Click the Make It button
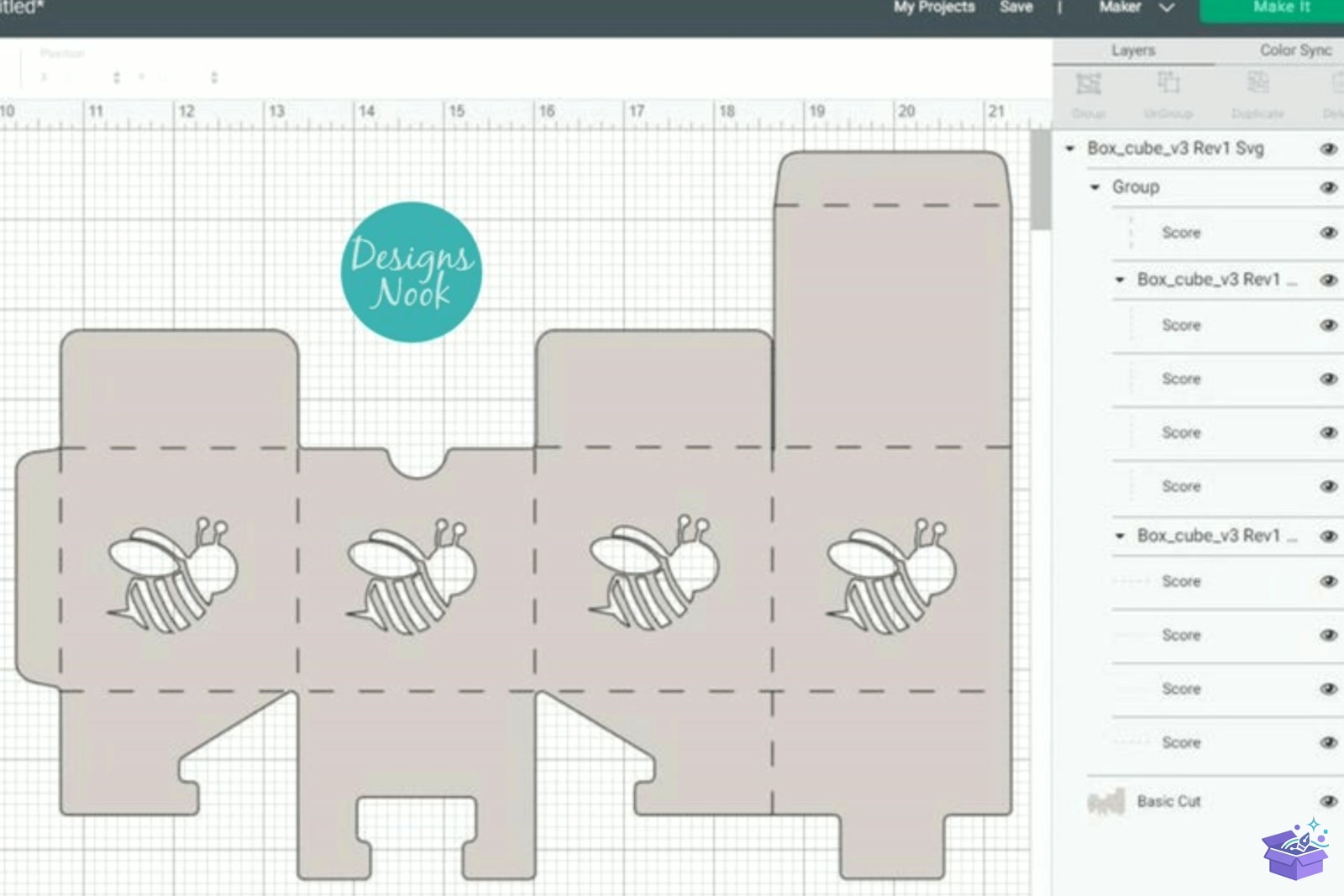The width and height of the screenshot is (1344, 896). 1281,8
